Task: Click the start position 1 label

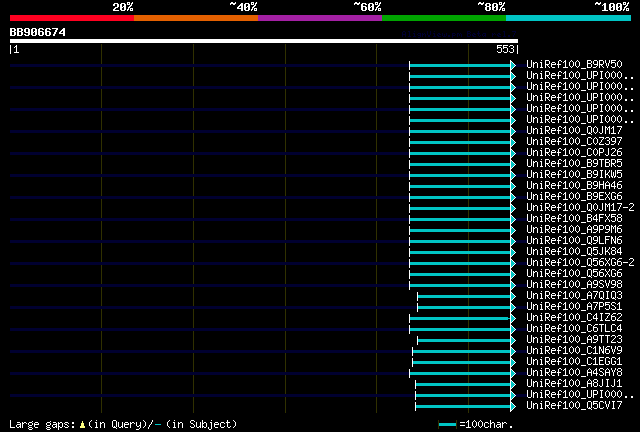Action: [x=16, y=49]
